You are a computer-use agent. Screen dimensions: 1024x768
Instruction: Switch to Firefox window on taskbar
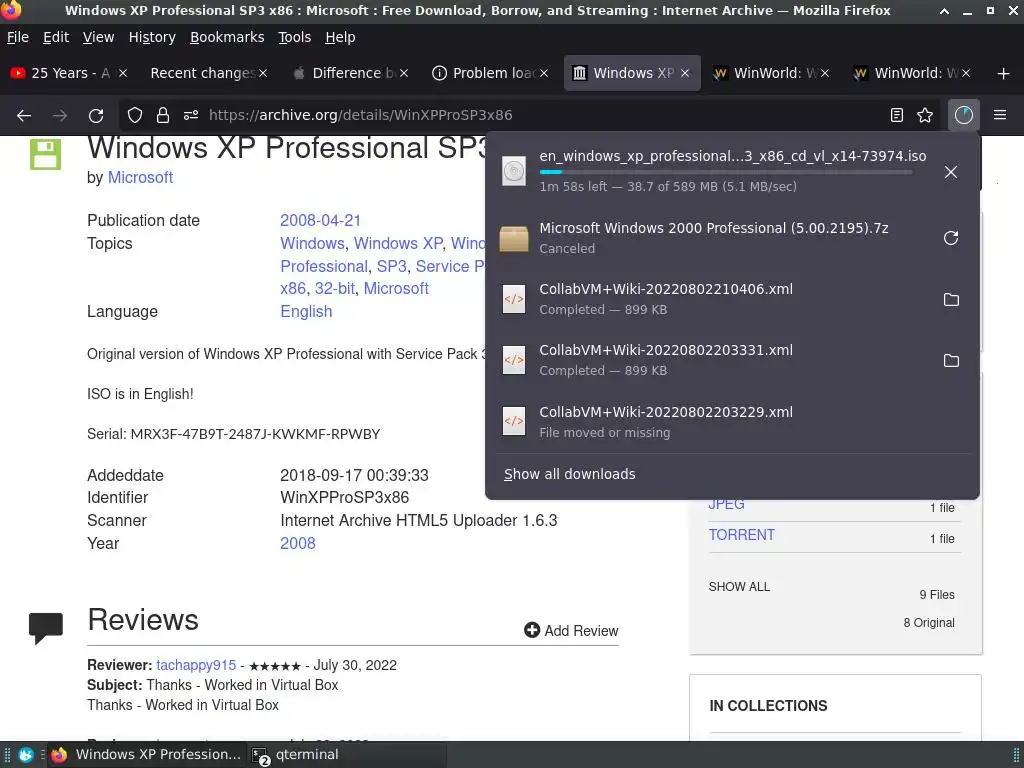(147, 755)
